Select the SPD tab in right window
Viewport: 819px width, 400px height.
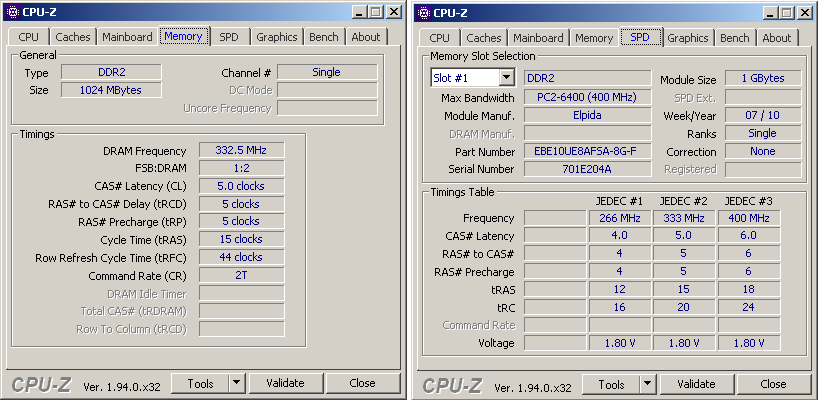[x=640, y=38]
